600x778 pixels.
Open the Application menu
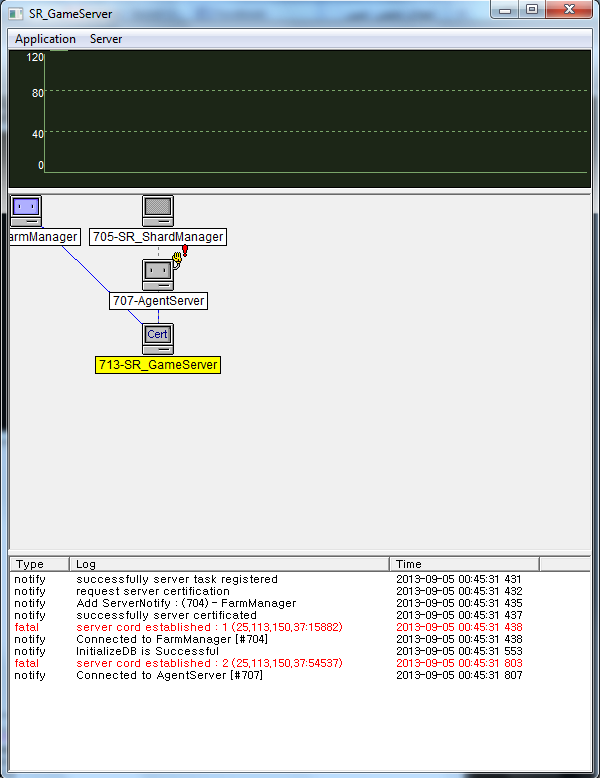(x=45, y=39)
